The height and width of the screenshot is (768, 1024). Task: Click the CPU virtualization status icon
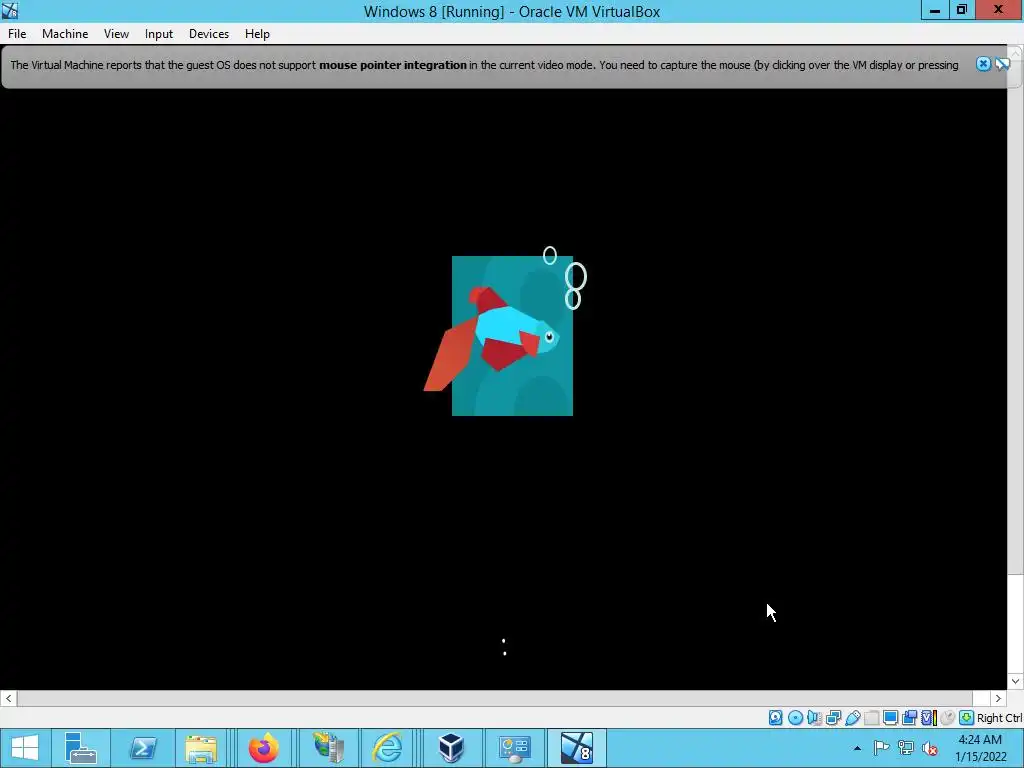coord(928,718)
